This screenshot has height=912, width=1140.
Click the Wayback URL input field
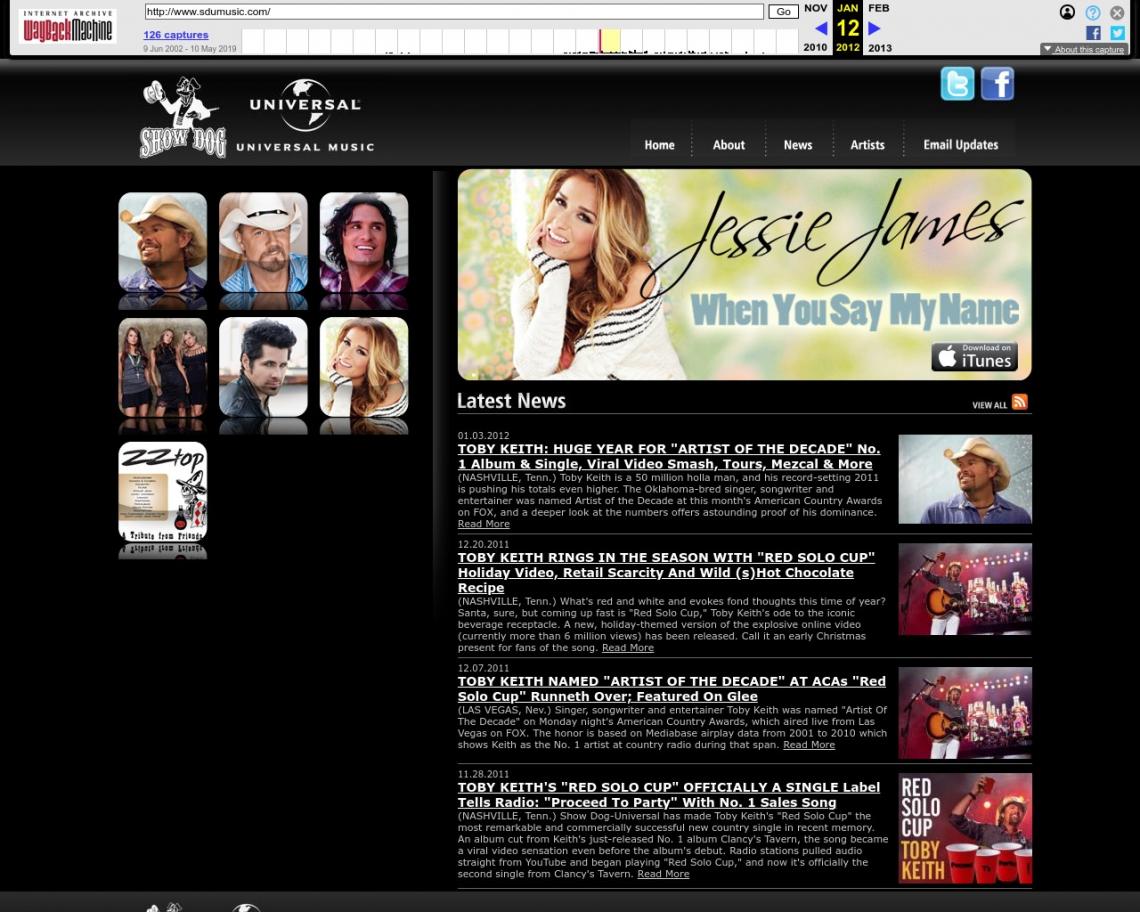(x=454, y=12)
